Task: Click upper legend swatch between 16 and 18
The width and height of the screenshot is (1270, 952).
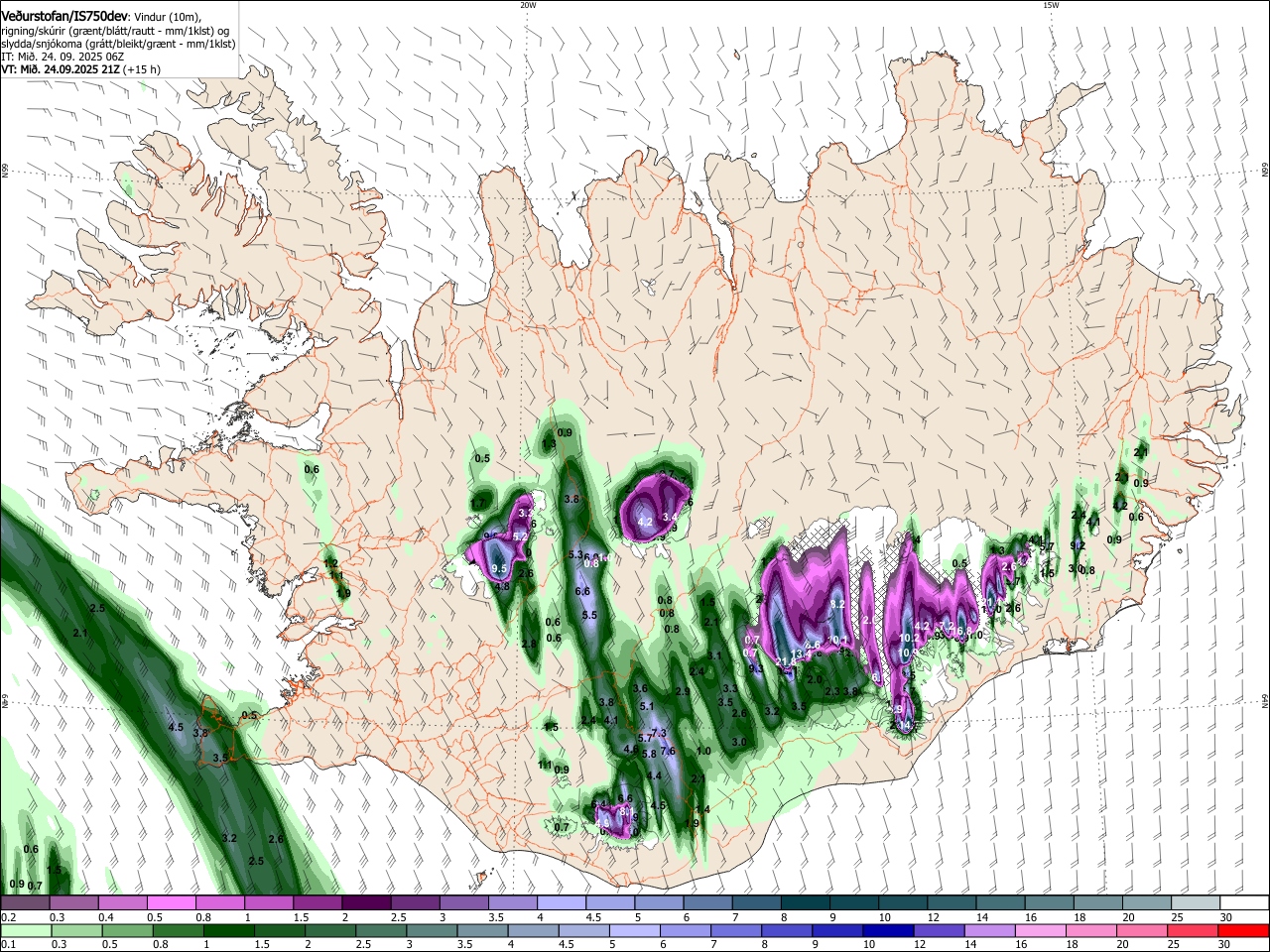Action: point(1050,903)
